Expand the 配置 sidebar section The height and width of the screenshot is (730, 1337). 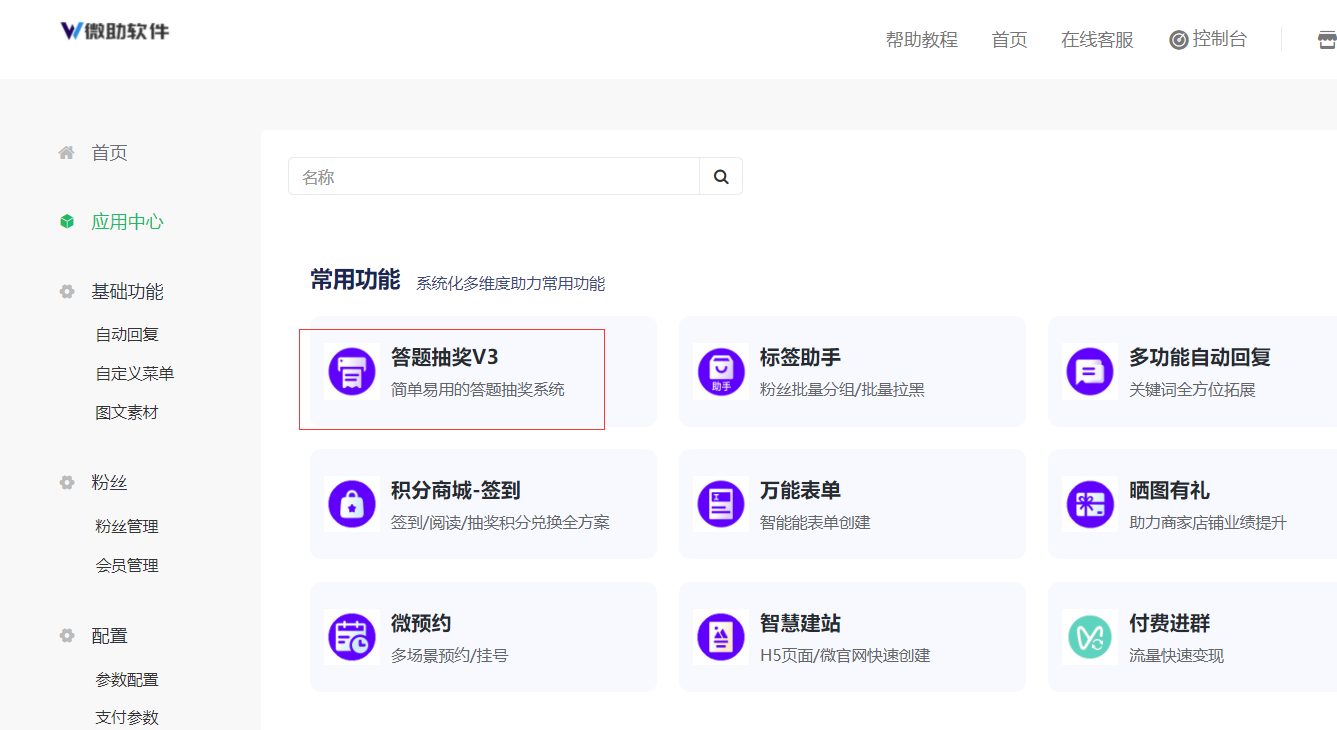pyautogui.click(x=110, y=636)
